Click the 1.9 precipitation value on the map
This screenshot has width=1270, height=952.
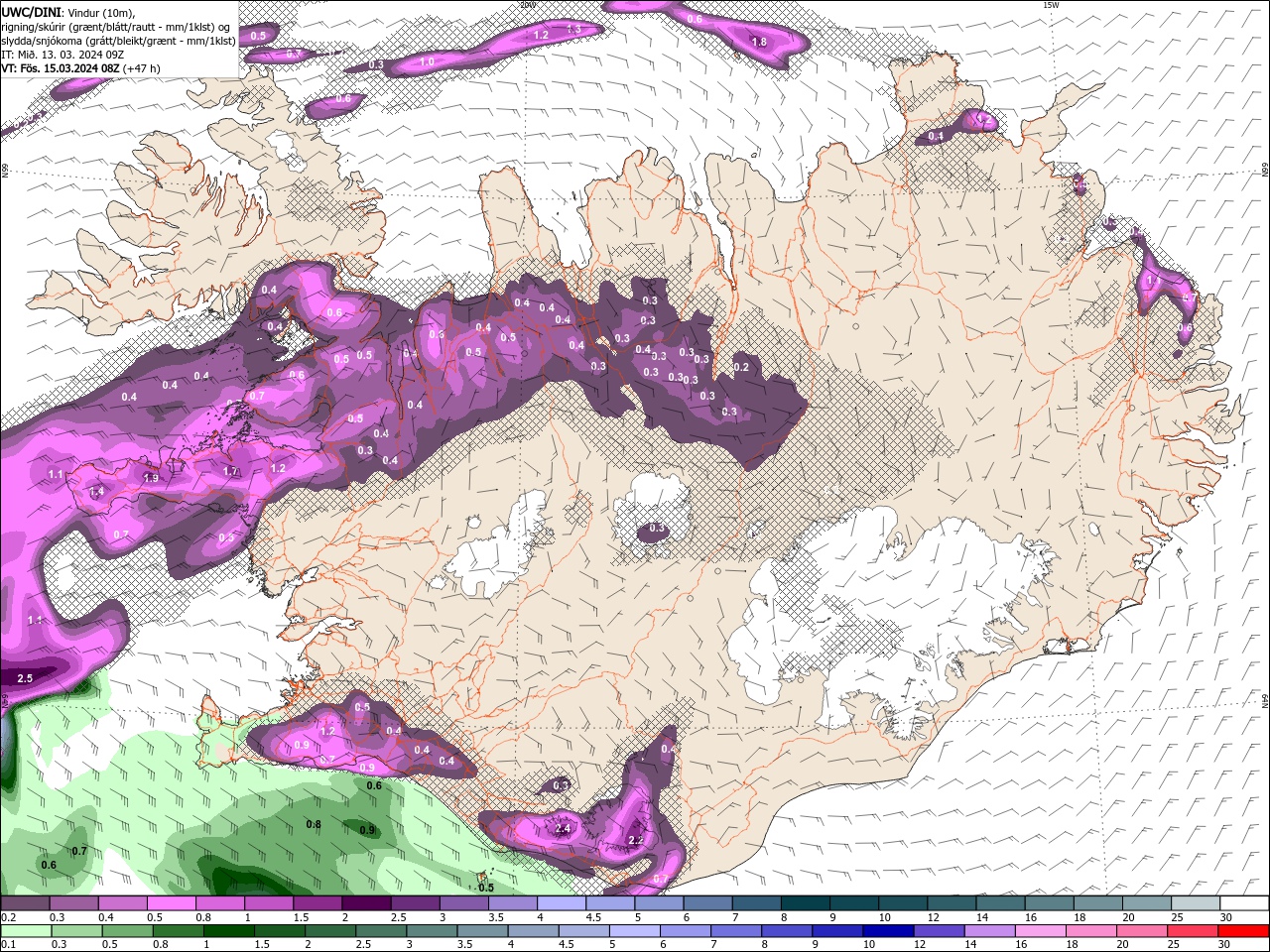151,478
